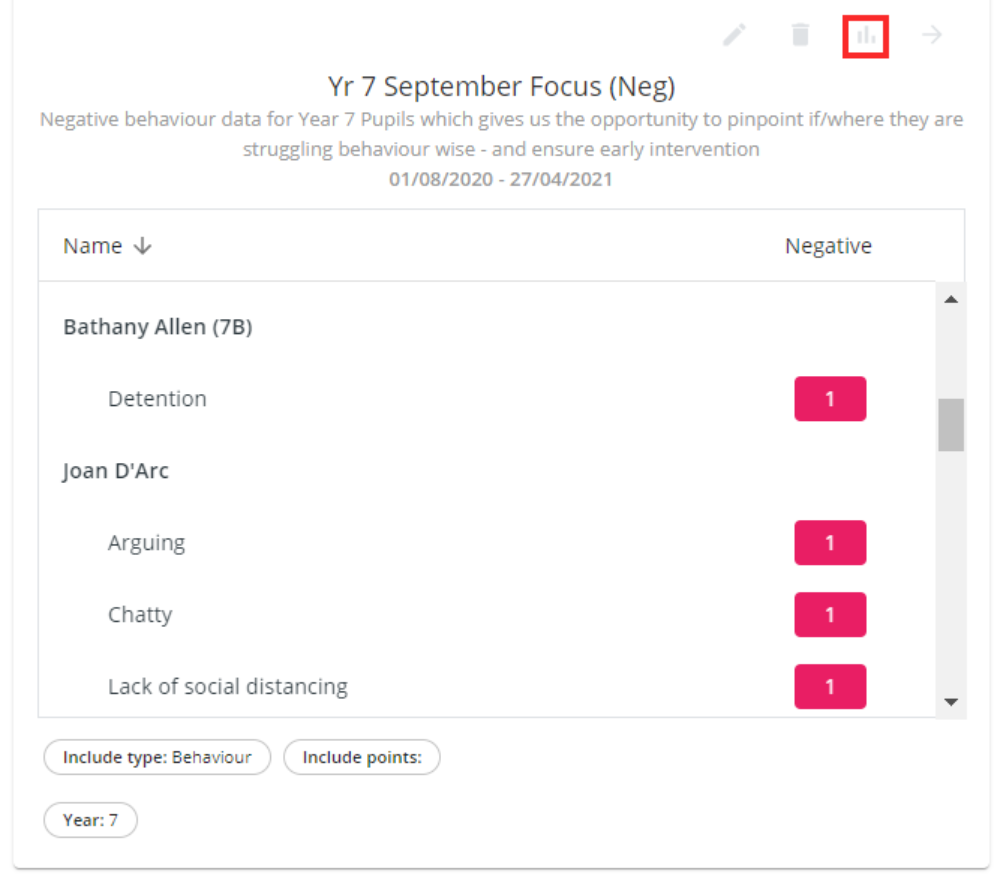Image resolution: width=1006 pixels, height=886 pixels.
Task: Click the right arrow navigation icon
Action: 931,34
